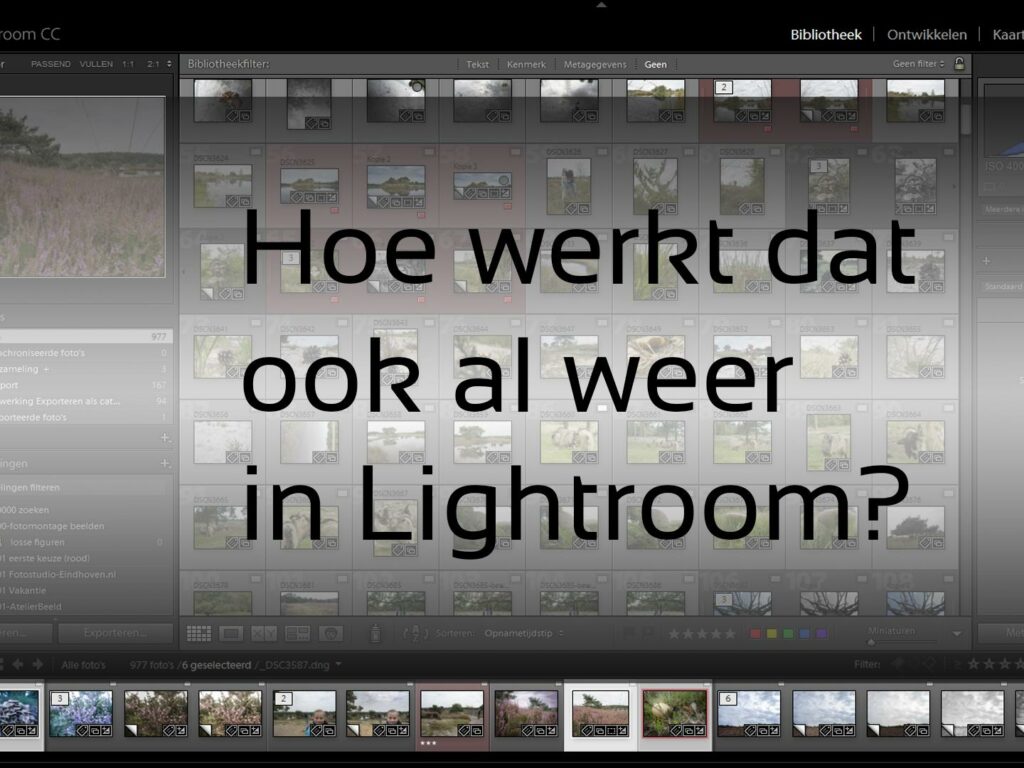Viewport: 1024px width, 768px height.
Task: Open Vakantie collection
Action: point(27,590)
